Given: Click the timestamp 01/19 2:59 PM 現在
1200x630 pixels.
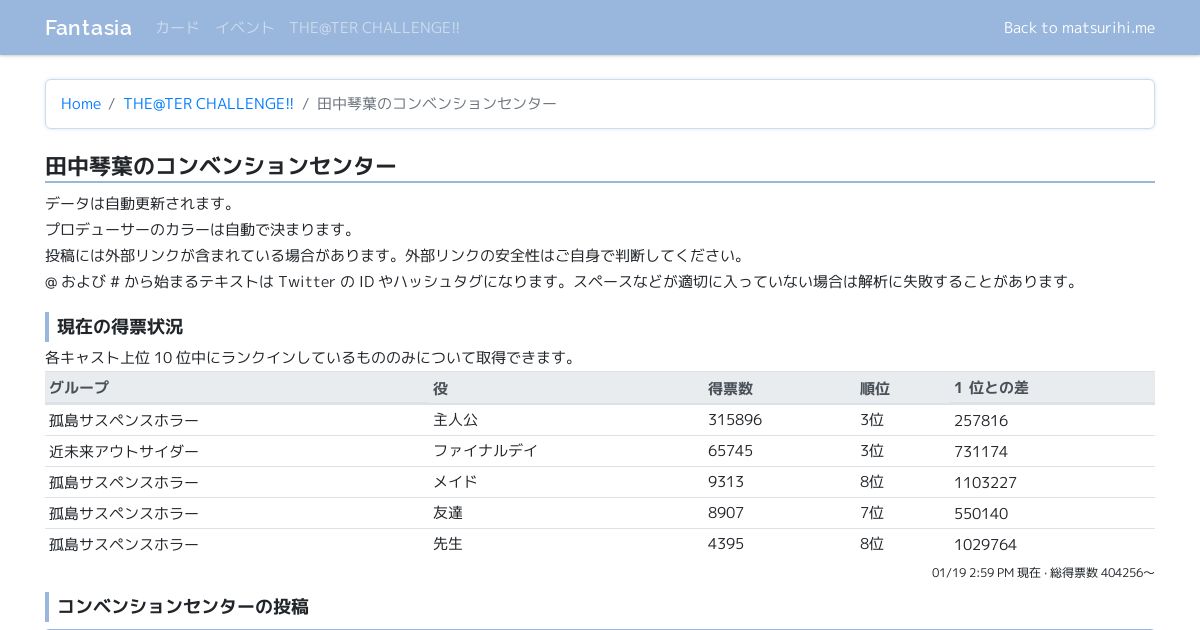Looking at the screenshot, I should click(x=986, y=573).
